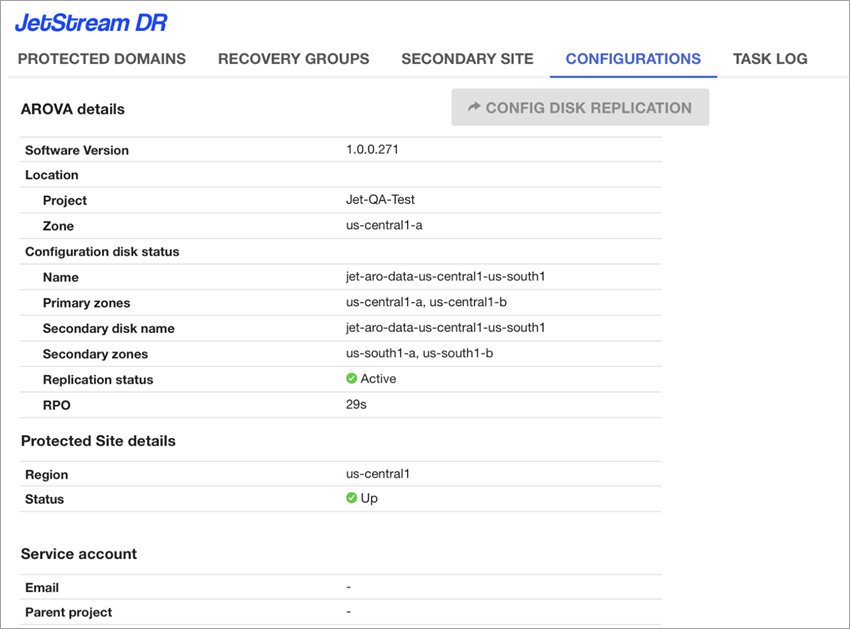Click the Zone value us-central1-a

384,225
